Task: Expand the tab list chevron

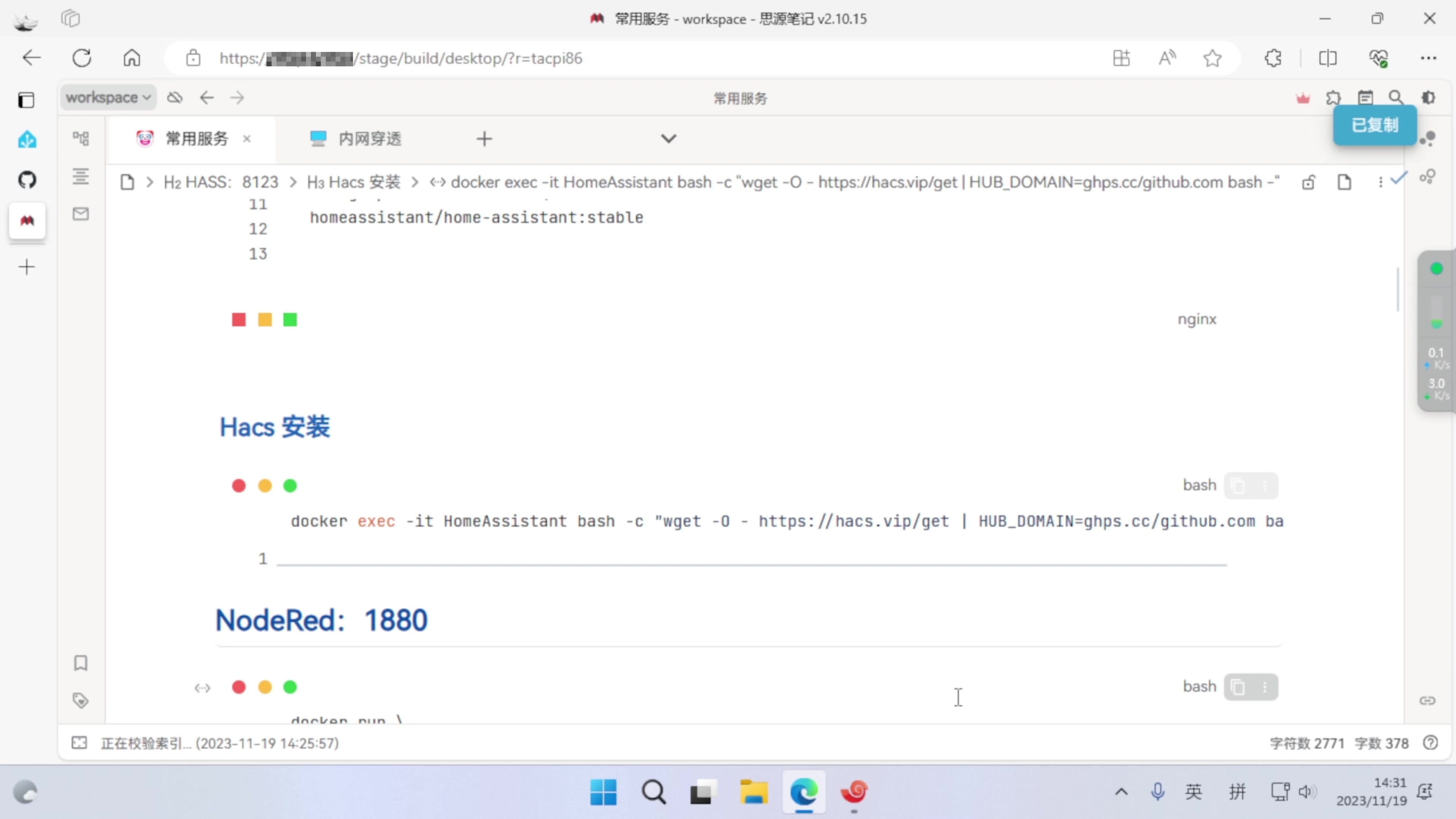Action: point(668,138)
